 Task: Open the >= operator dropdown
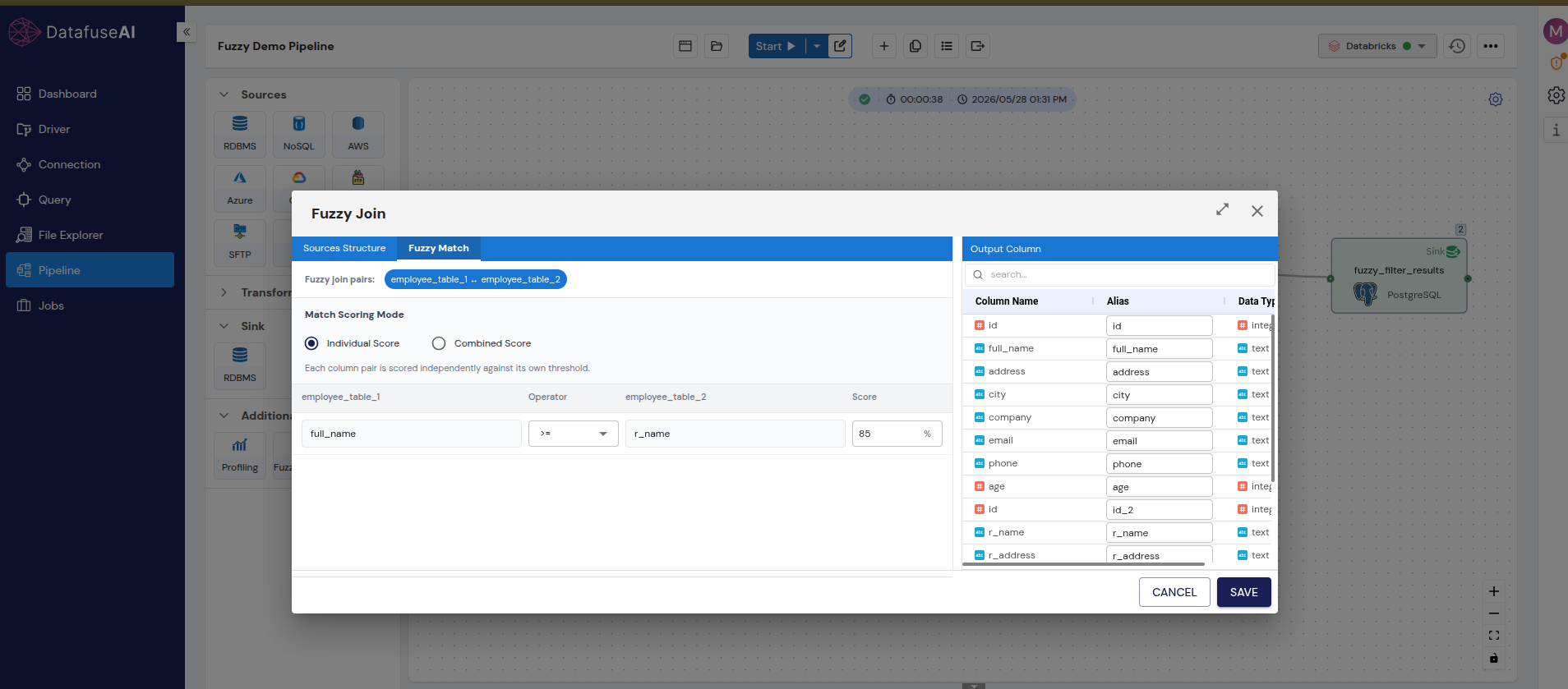[x=574, y=434]
